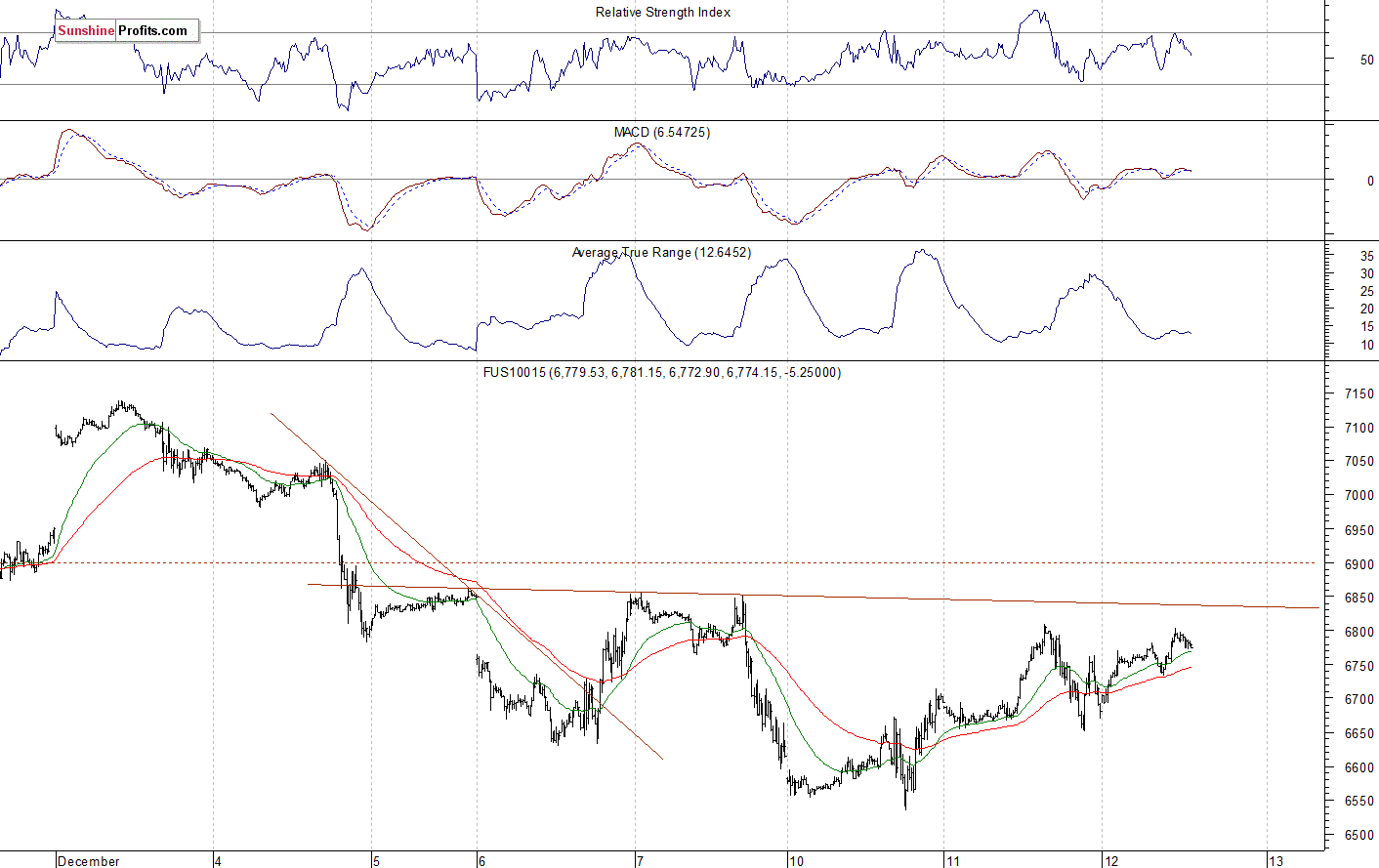
Task: Click date label 10 on time axis
Action: coord(798,861)
